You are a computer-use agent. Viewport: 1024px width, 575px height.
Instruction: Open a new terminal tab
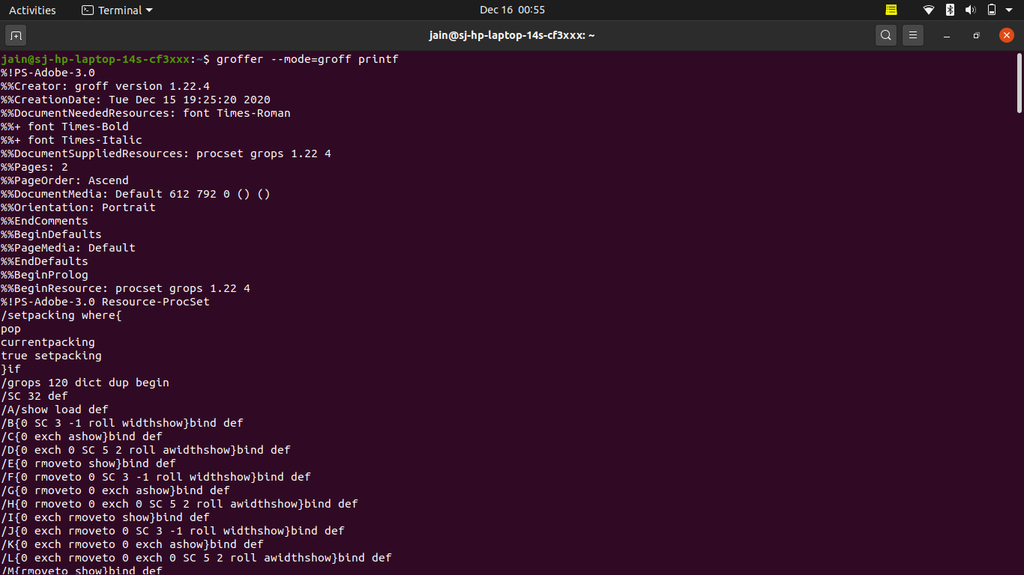click(x=16, y=35)
